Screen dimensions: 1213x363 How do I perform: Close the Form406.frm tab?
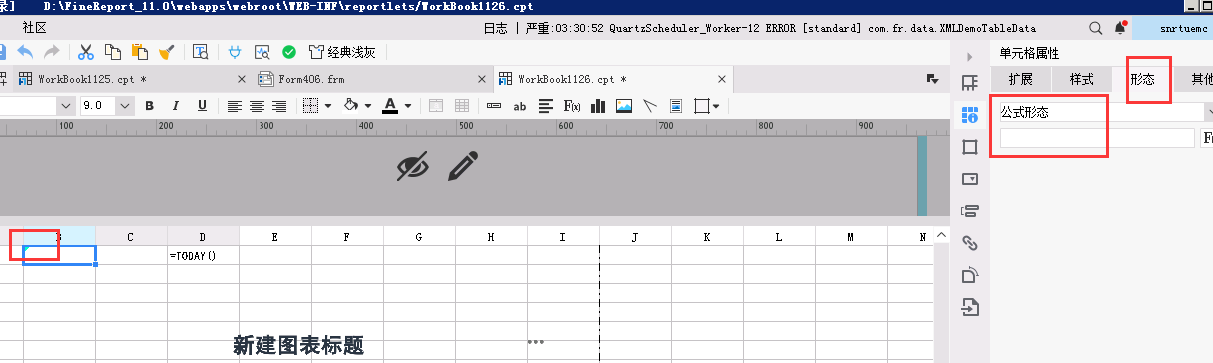[481, 78]
